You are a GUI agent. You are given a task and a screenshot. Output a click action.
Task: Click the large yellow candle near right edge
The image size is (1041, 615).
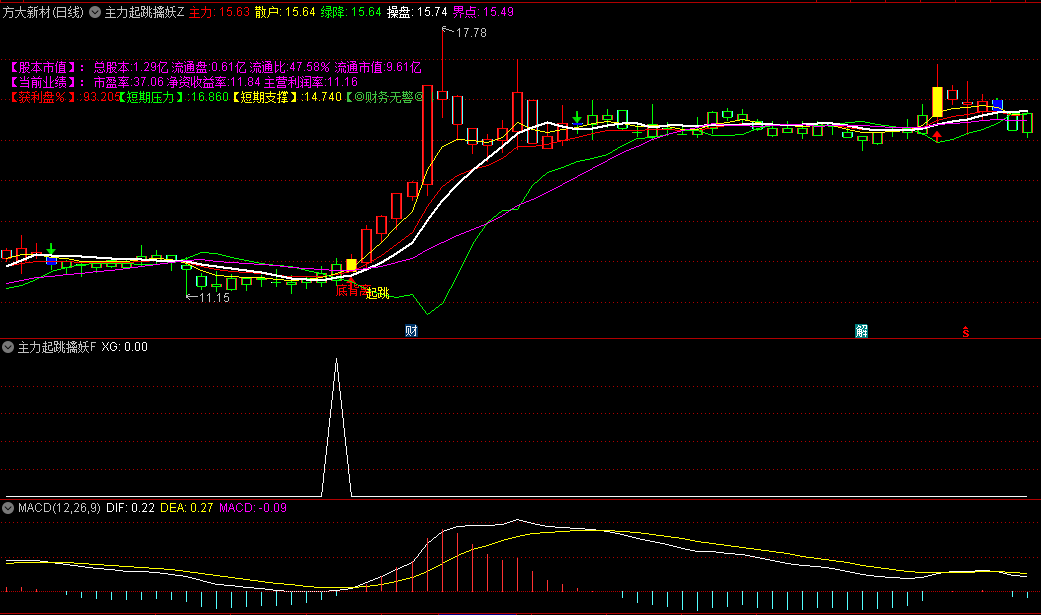click(x=937, y=101)
